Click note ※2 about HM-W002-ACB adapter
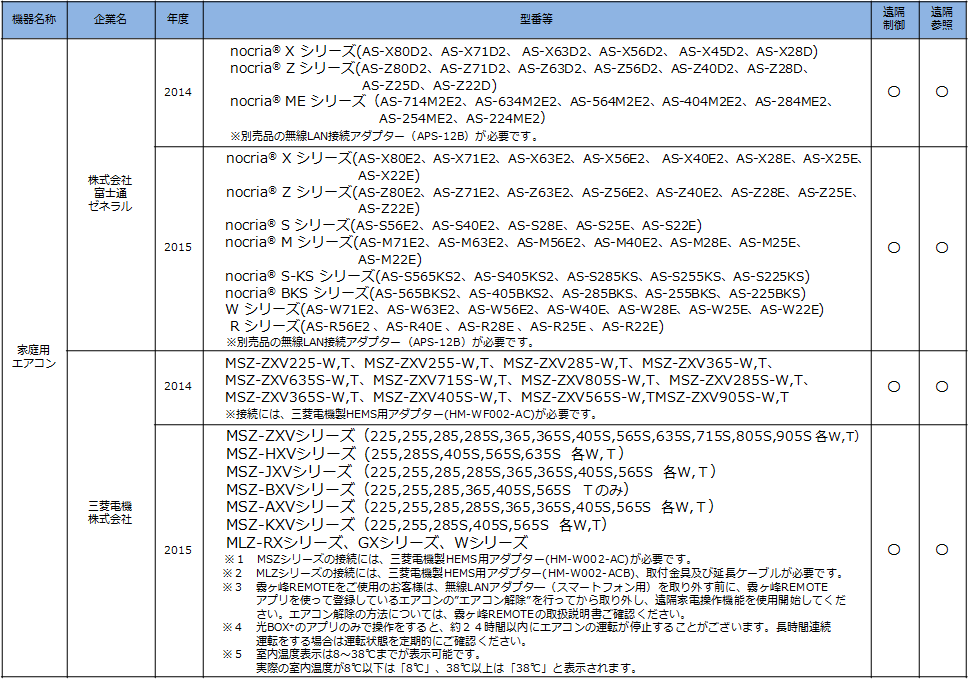The height and width of the screenshot is (679, 968). 534,573
